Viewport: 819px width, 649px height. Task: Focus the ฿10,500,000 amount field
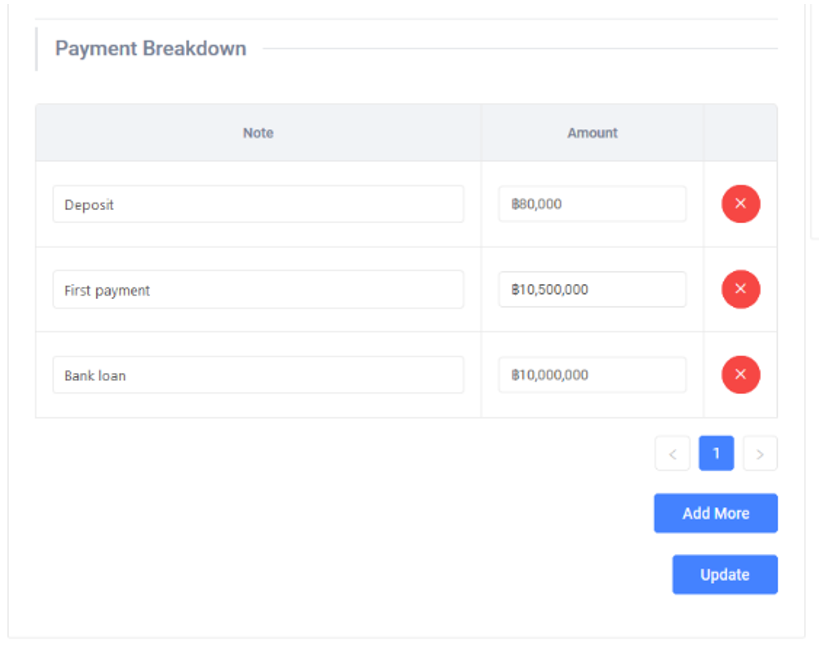tap(592, 290)
